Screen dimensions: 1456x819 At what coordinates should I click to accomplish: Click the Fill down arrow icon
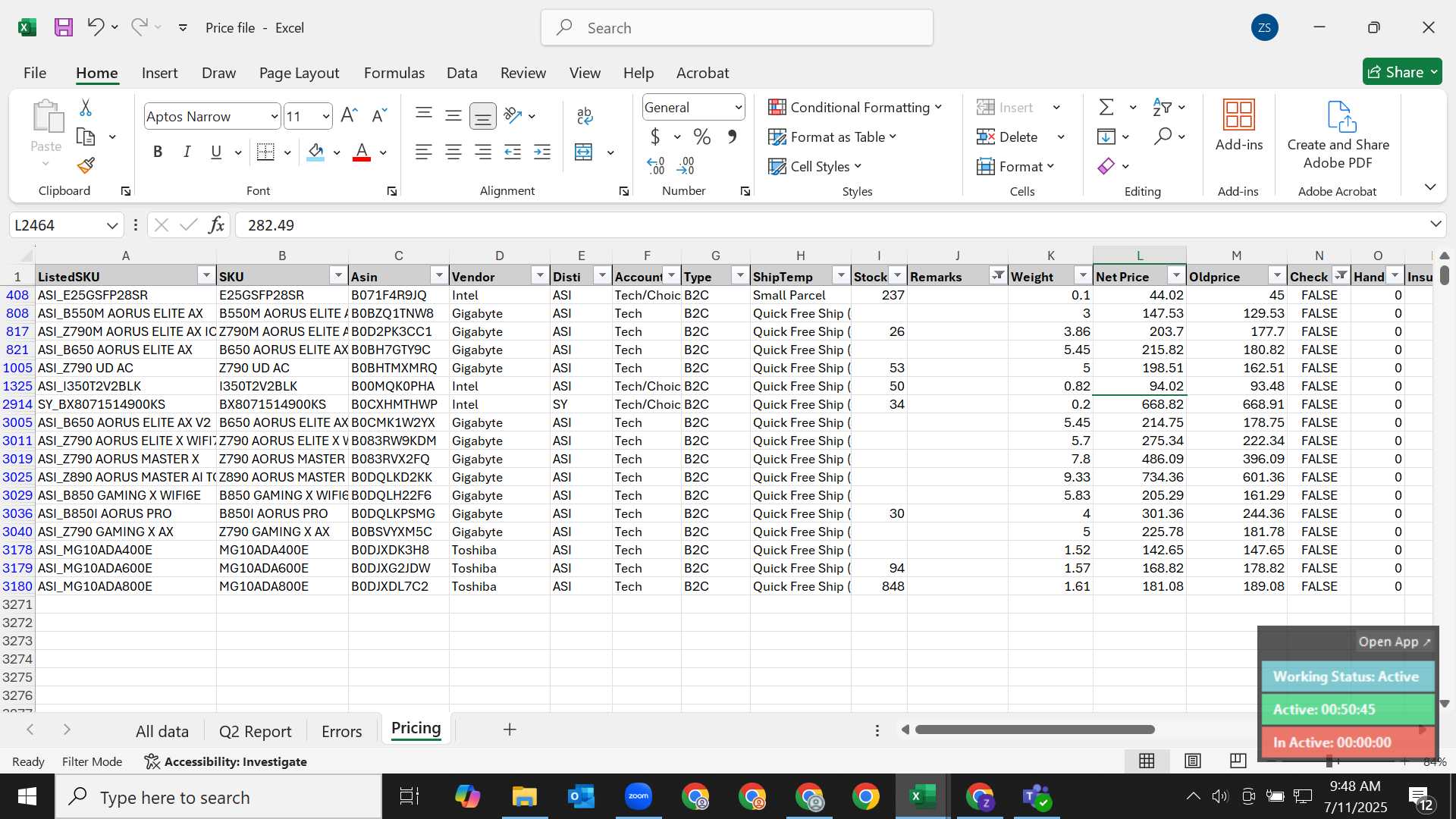pyautogui.click(x=1106, y=136)
